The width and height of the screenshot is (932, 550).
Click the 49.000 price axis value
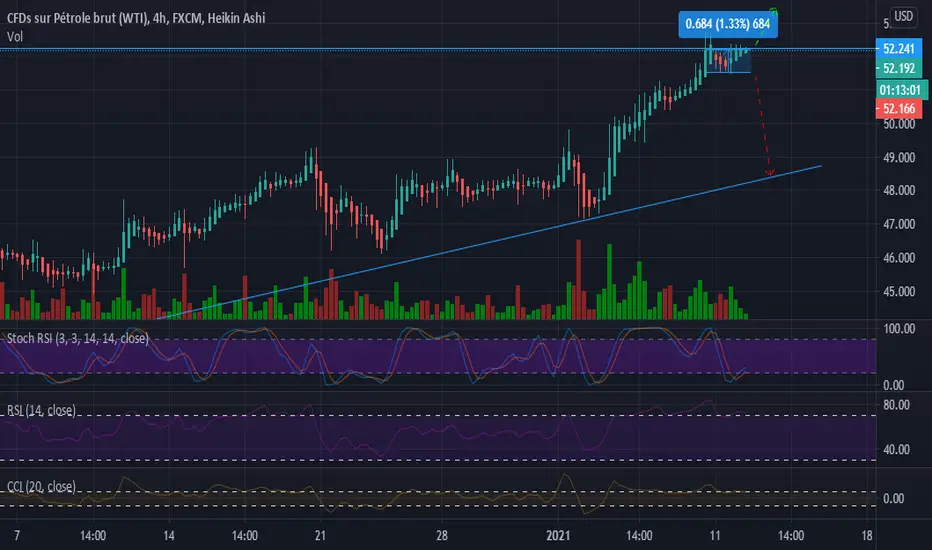coord(899,158)
